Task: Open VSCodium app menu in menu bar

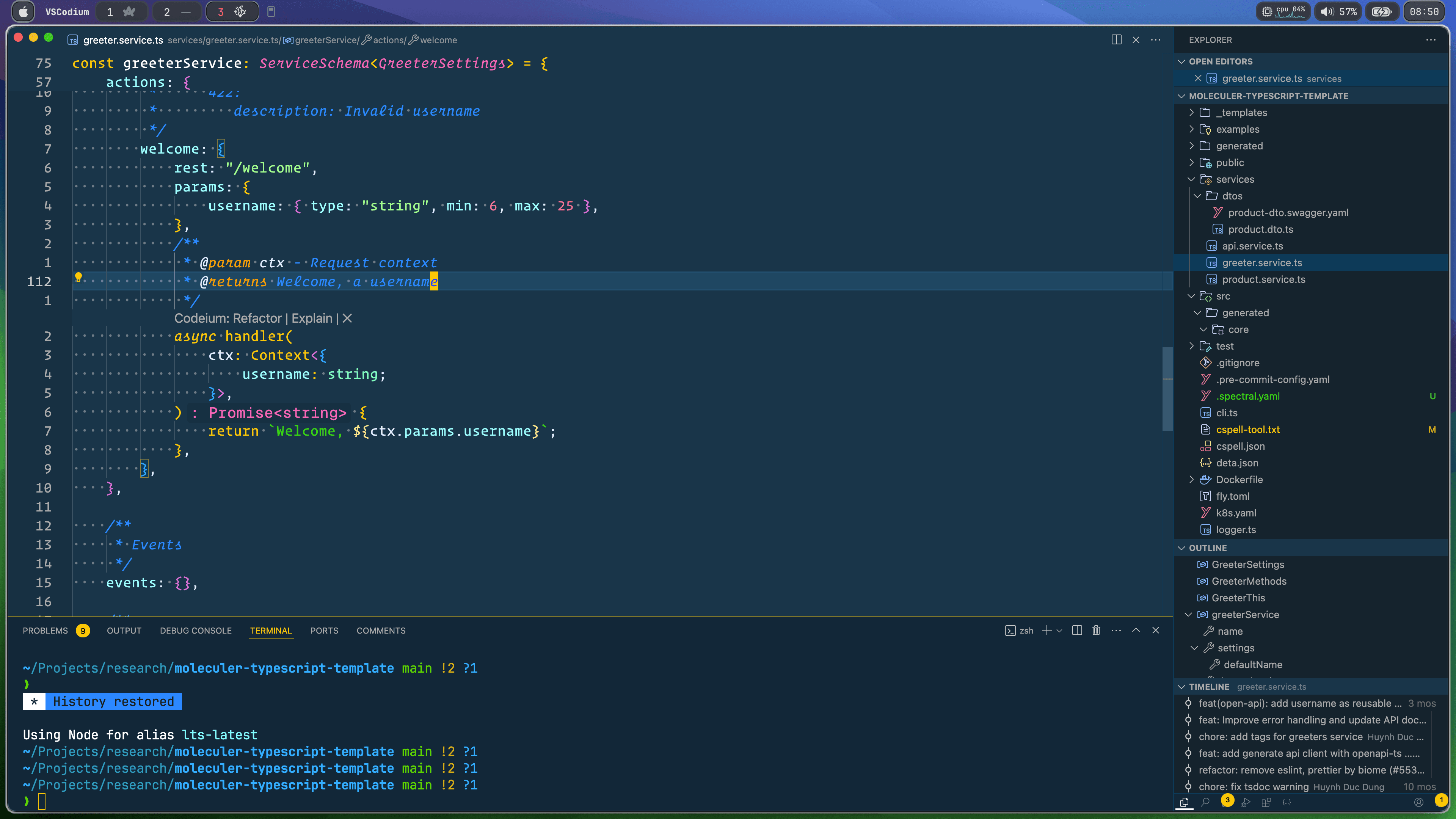Action: (67, 12)
